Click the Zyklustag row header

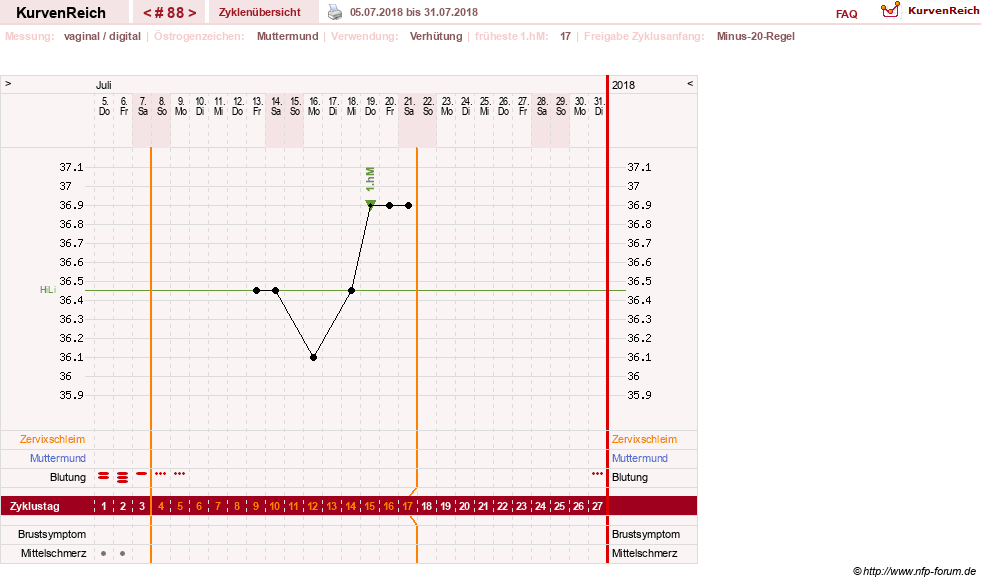pyautogui.click(x=34, y=506)
